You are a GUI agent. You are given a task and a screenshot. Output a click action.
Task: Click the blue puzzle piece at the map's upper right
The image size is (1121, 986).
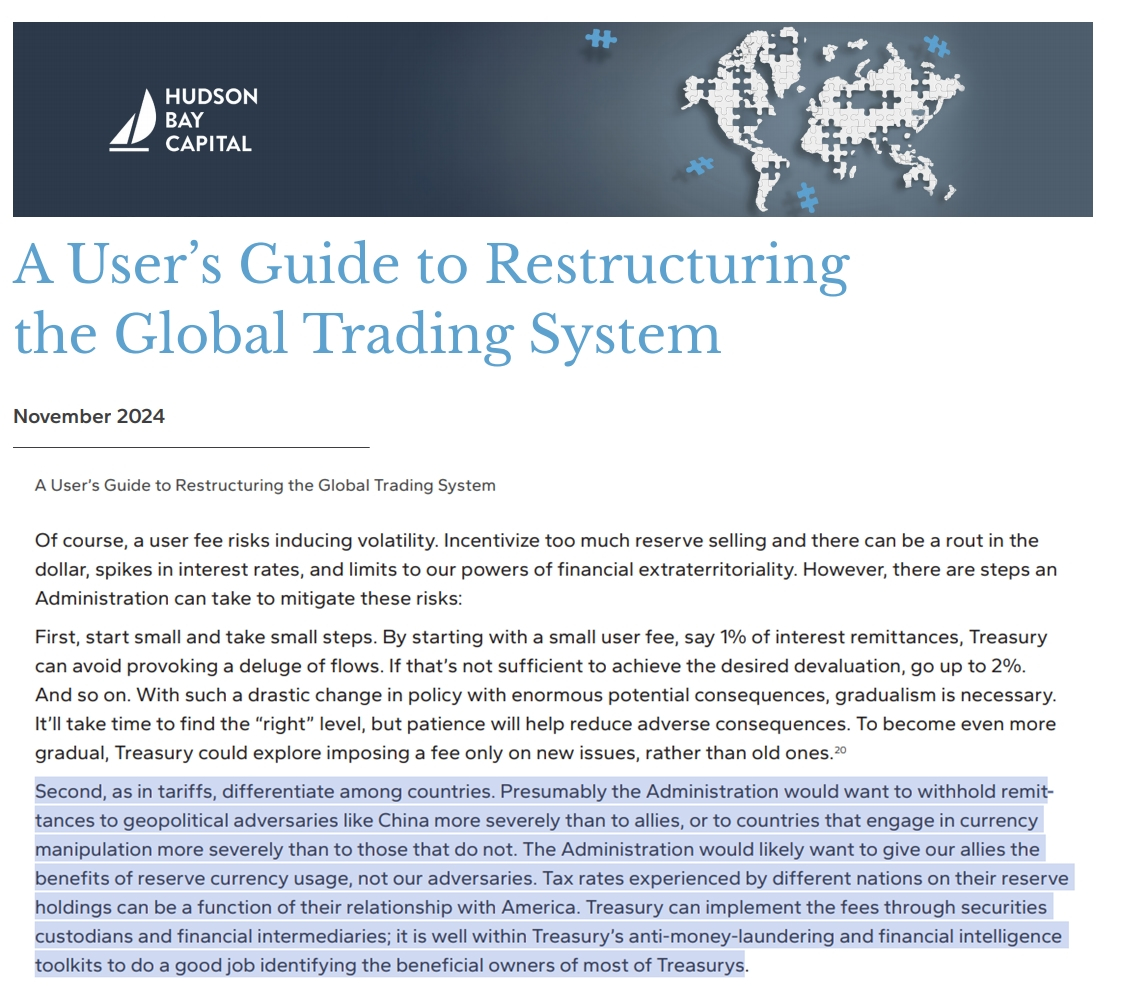click(x=936, y=46)
